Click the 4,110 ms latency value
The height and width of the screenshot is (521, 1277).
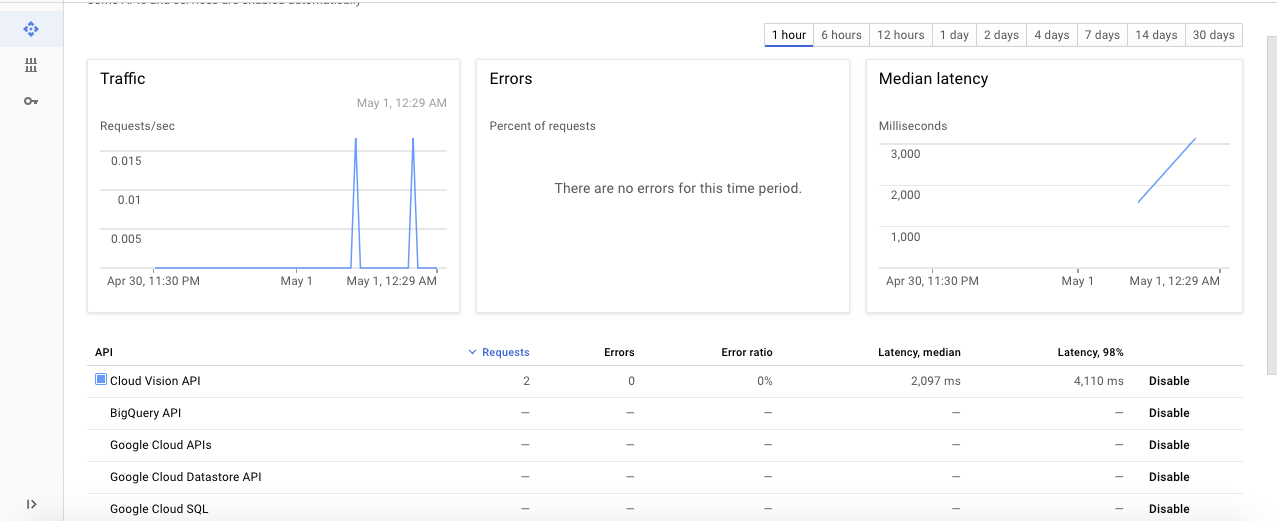click(1099, 381)
